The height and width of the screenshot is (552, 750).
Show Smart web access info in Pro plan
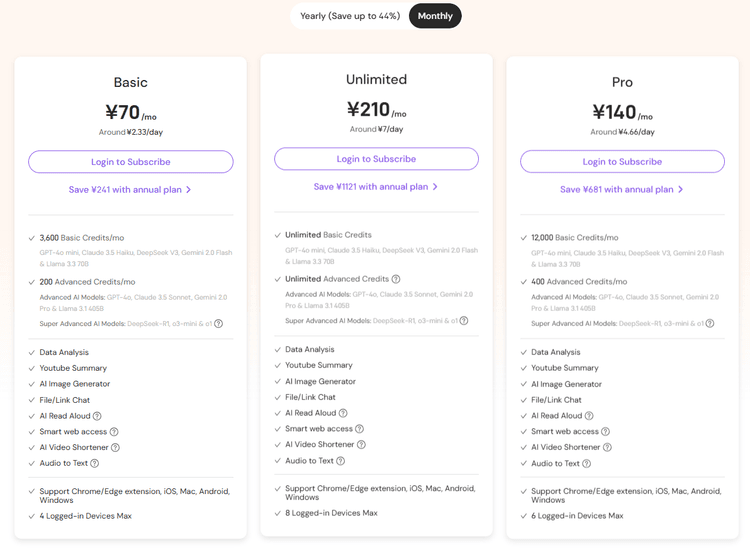606,432
